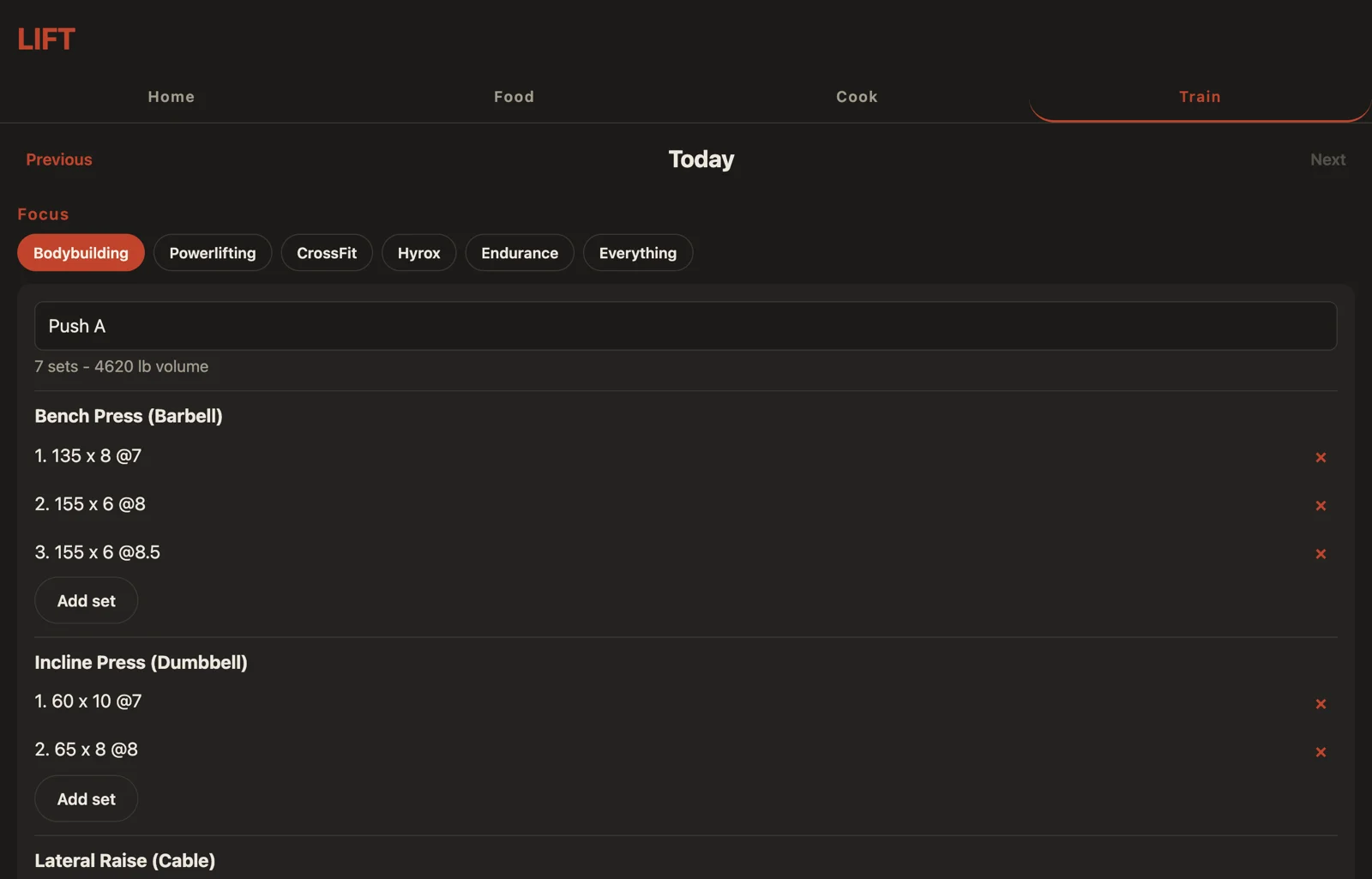Add set to Incline Press (Dumbbell)
This screenshot has width=1372, height=879.
click(x=86, y=798)
